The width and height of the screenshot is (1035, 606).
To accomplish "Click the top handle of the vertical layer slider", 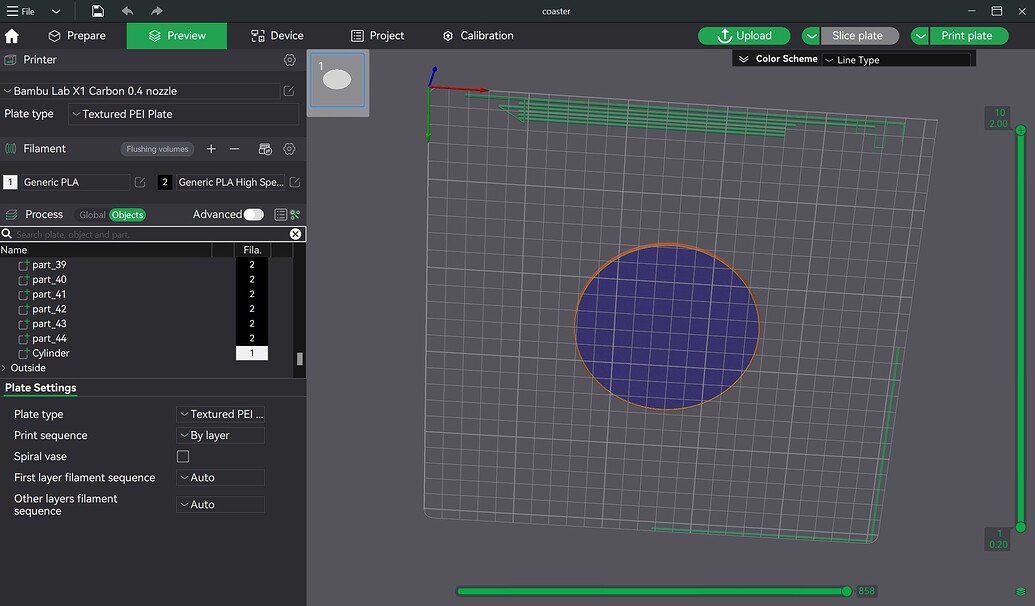I will coord(1020,130).
